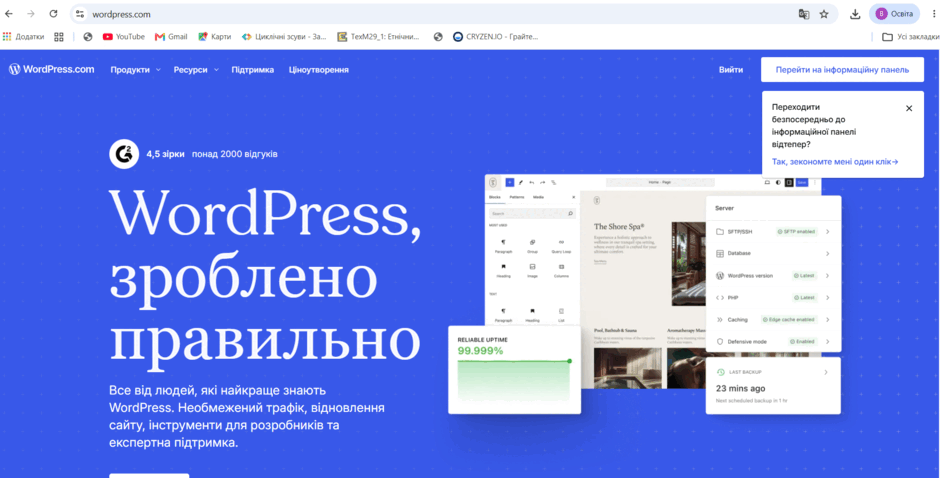The height and width of the screenshot is (478, 940).
Task: Toggle the half-circle styles icon in editor
Action: tap(778, 182)
